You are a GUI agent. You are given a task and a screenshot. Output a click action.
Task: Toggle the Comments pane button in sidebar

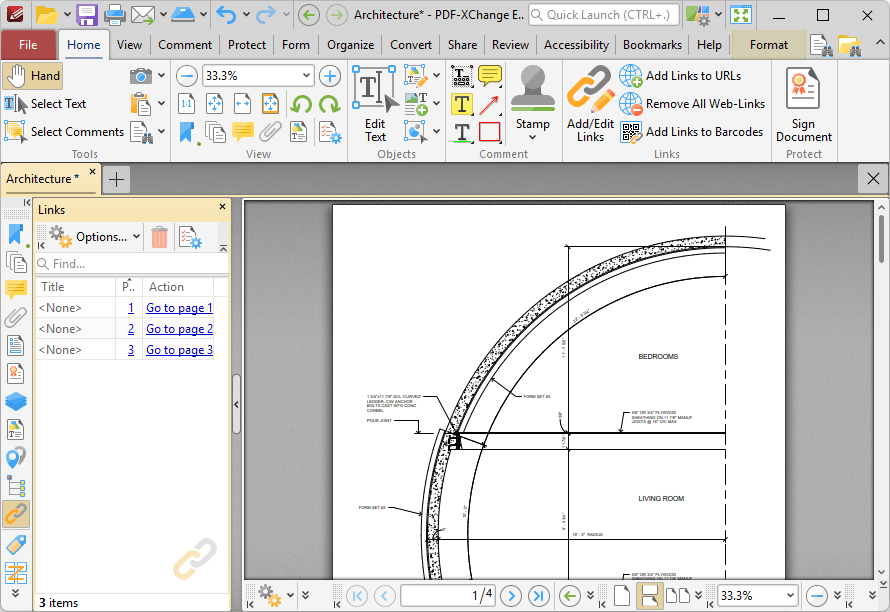click(16, 290)
